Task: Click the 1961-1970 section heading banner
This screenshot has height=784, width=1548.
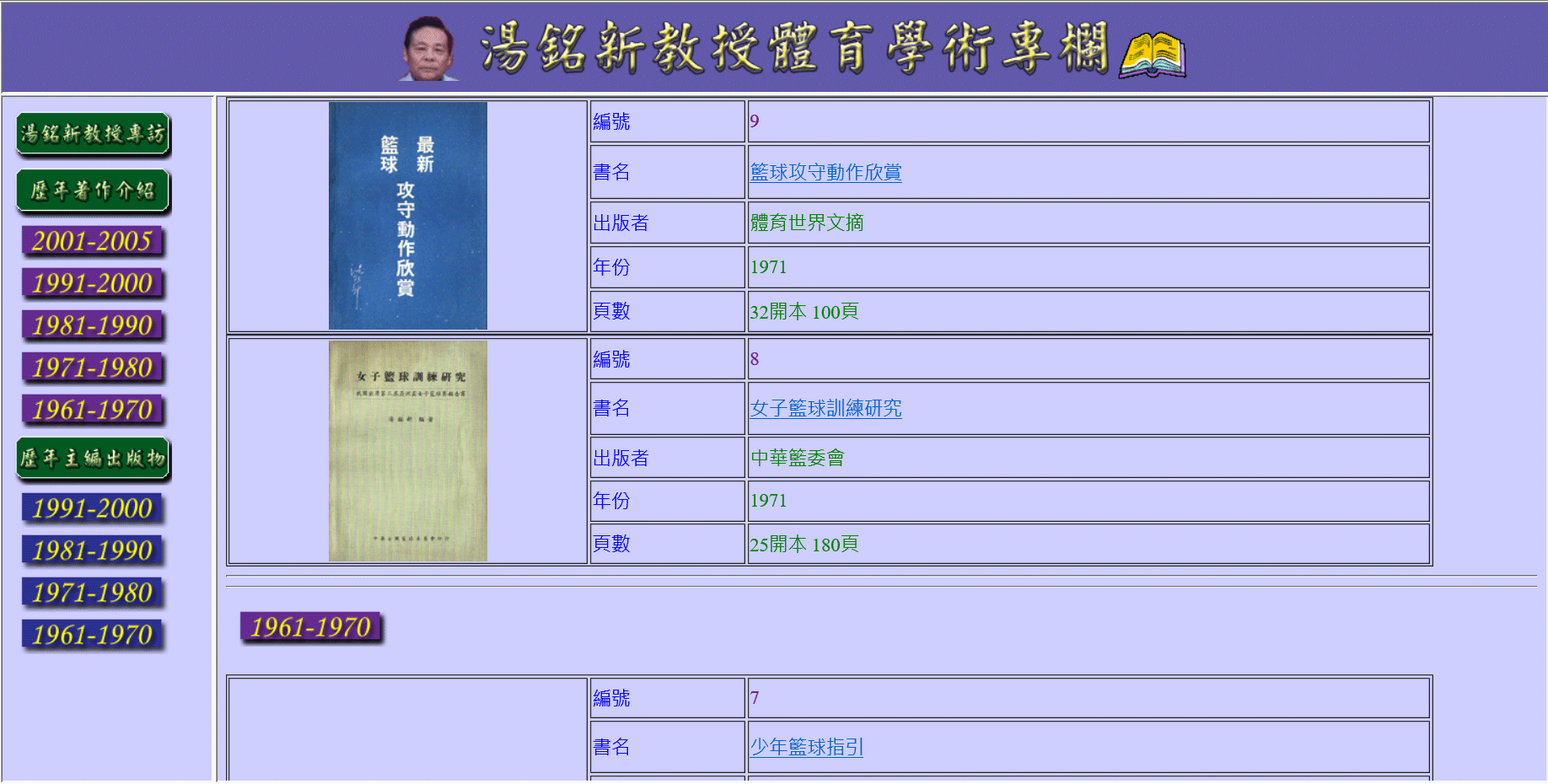Action: pyautogui.click(x=311, y=628)
